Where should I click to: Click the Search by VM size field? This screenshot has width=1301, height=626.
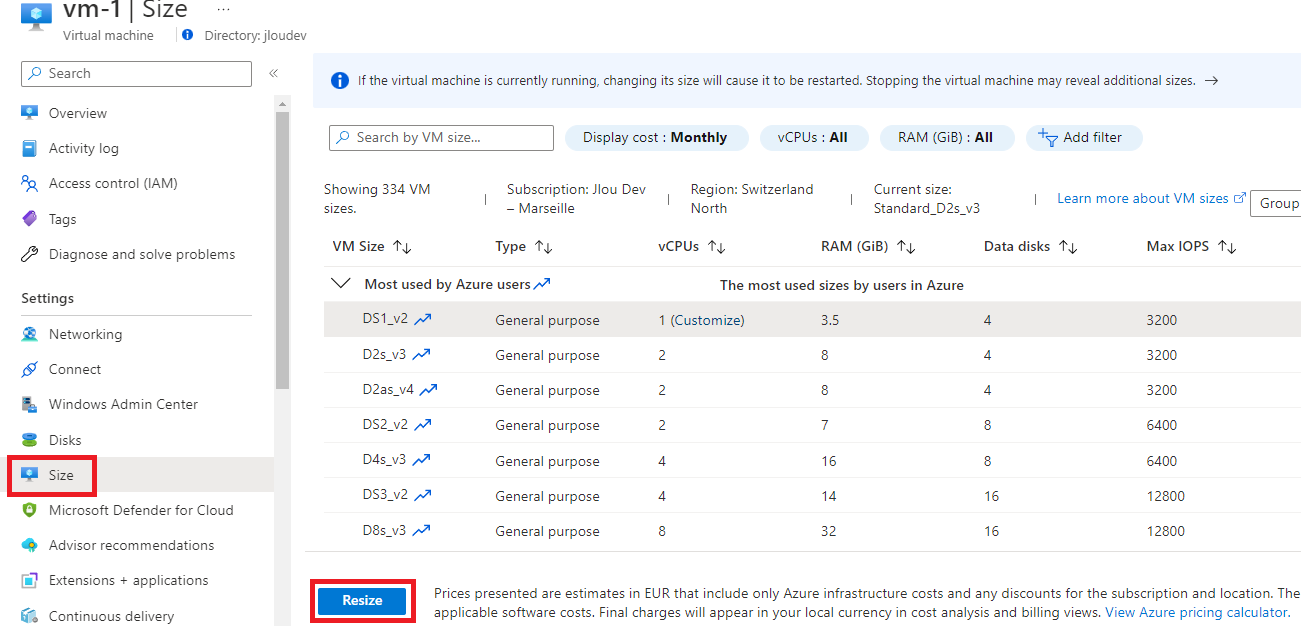pos(441,138)
